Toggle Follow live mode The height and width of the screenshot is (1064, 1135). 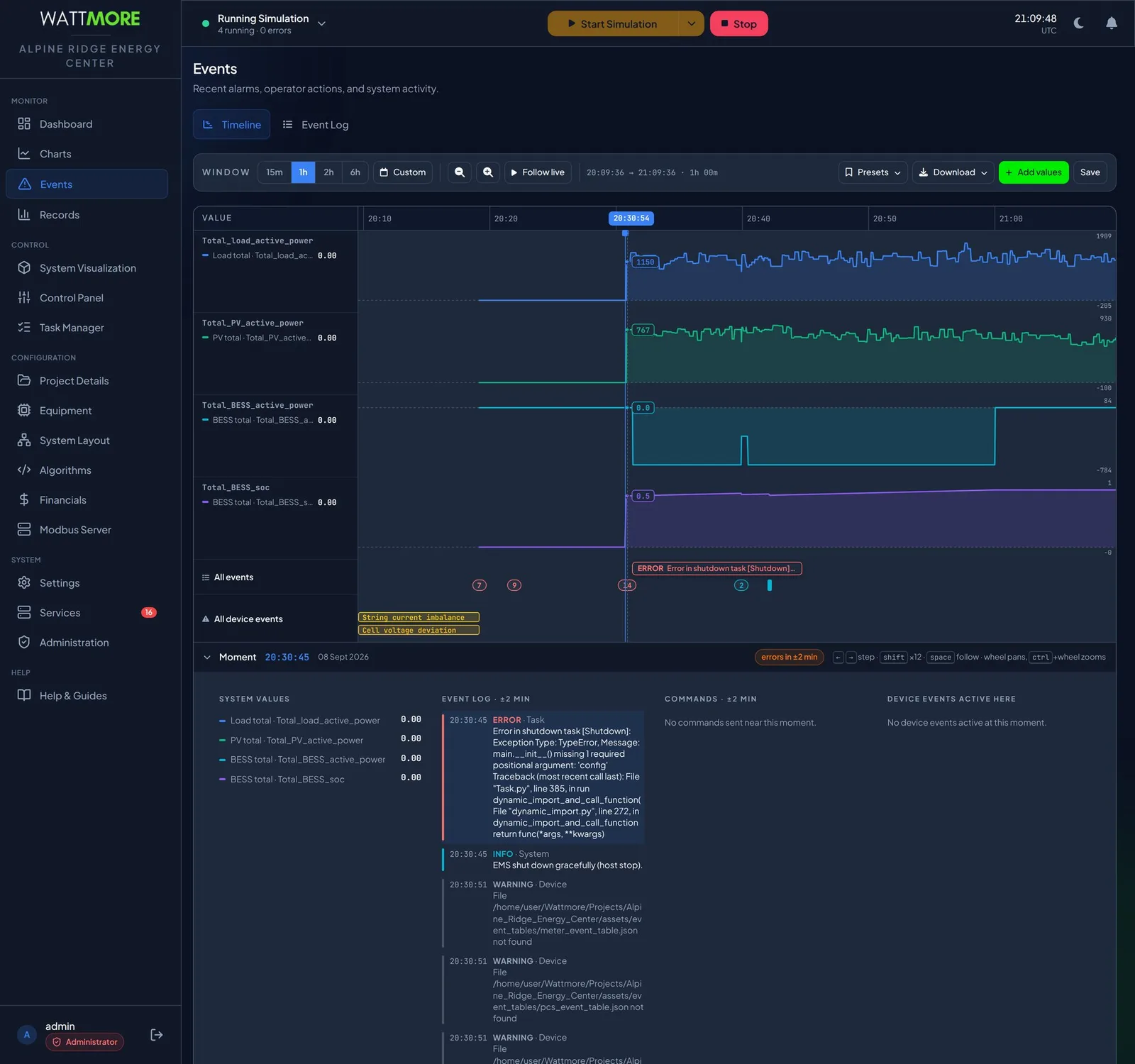[x=538, y=172]
